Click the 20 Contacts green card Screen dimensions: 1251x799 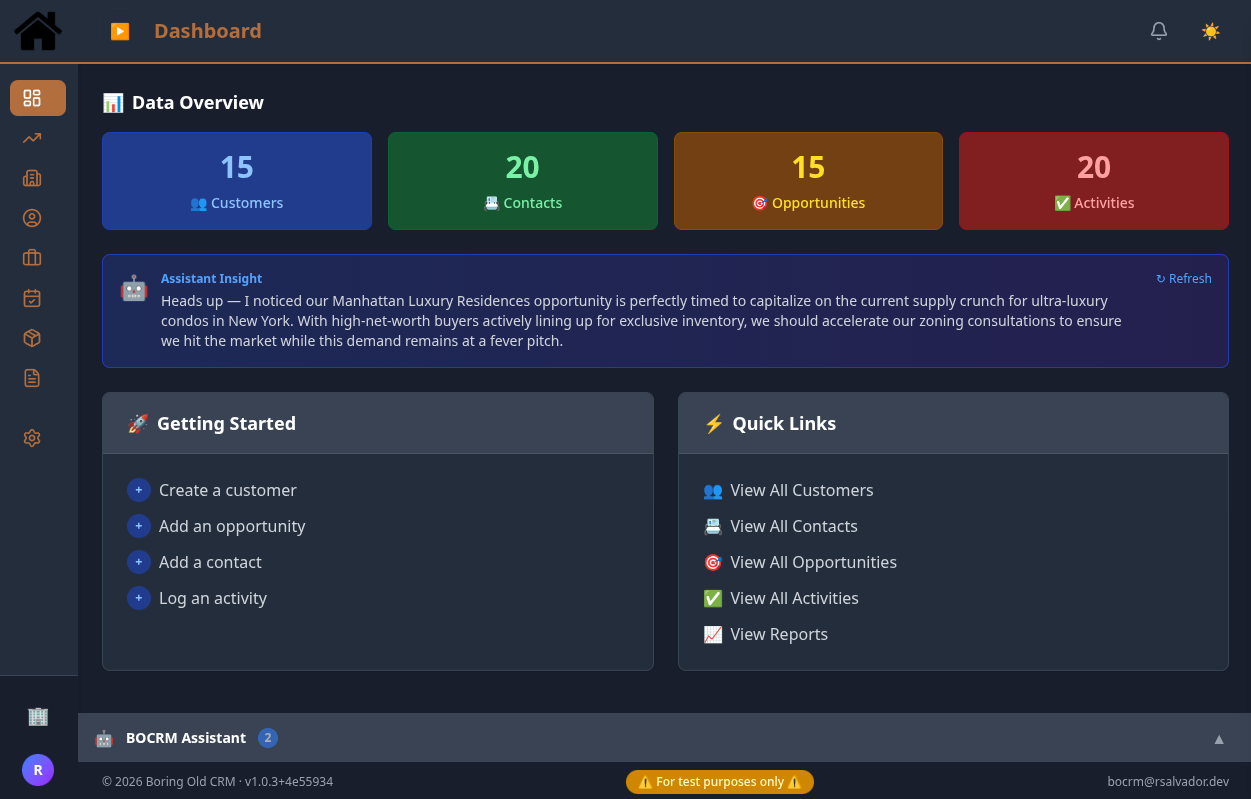(522, 181)
